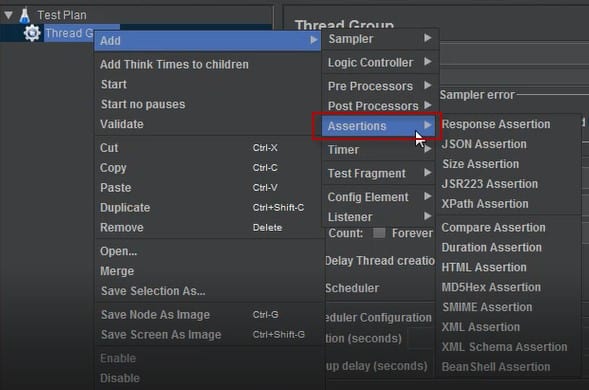Click Delay Thread creation label
The height and width of the screenshot is (390, 589).
pyautogui.click(x=380, y=261)
